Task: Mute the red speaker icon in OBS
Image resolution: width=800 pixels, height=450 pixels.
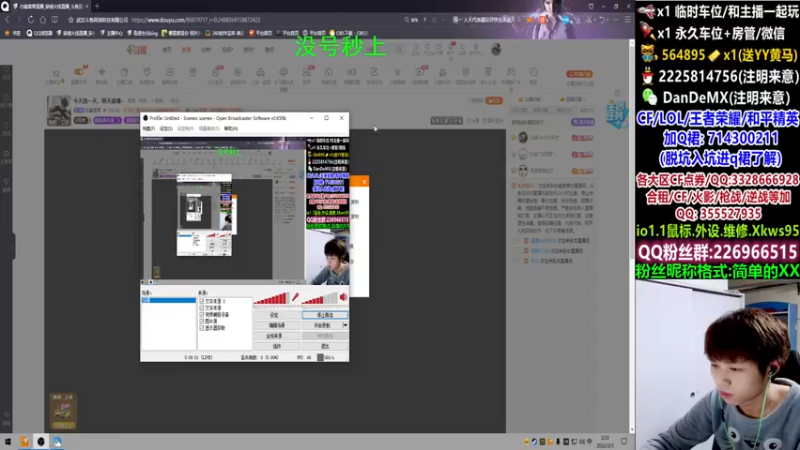Action: click(343, 297)
